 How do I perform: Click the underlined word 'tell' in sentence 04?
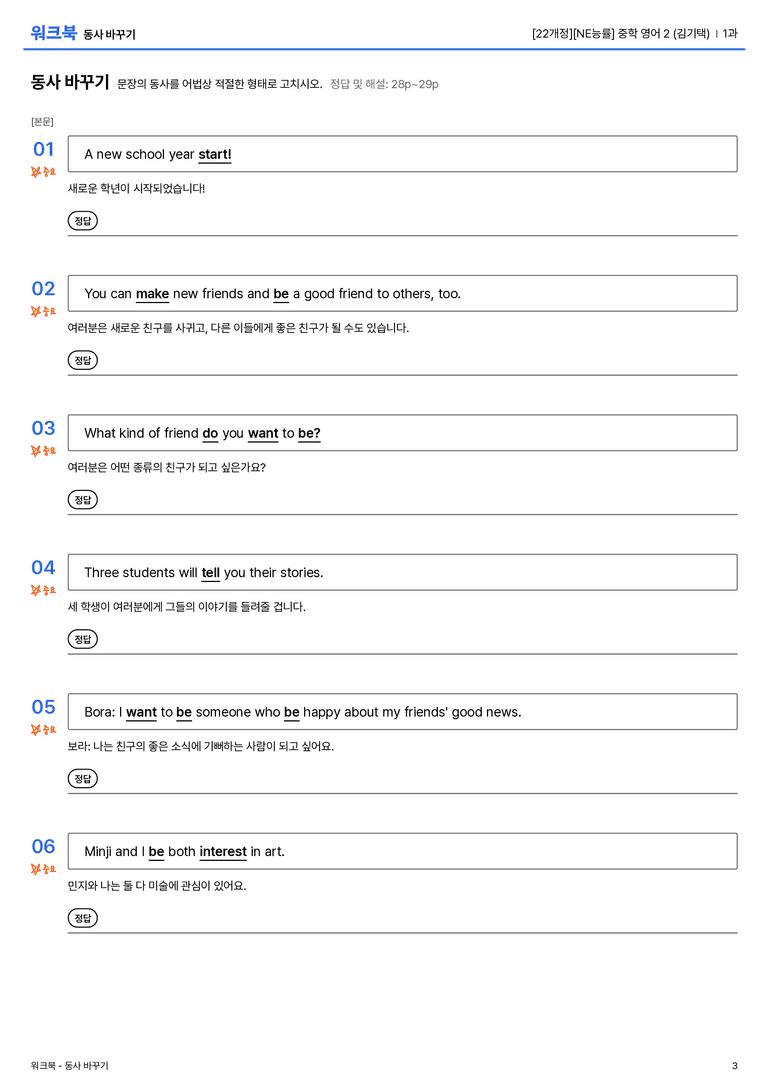211,573
